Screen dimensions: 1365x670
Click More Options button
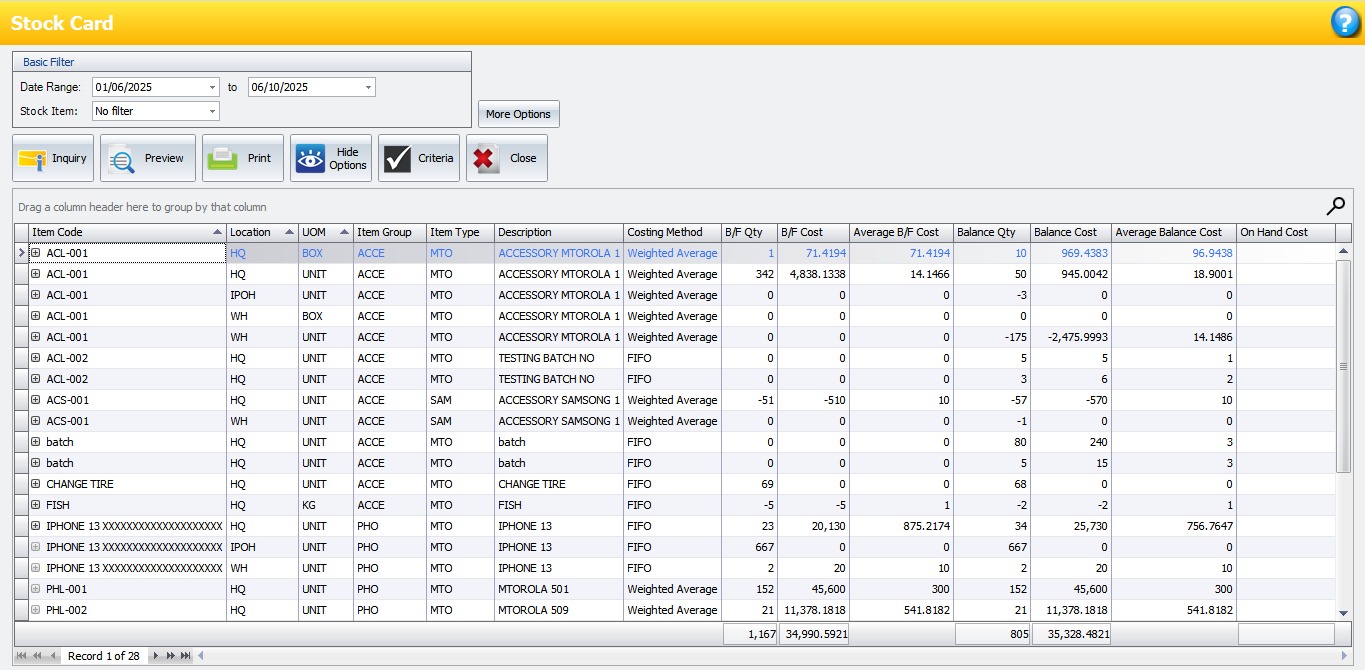point(518,114)
